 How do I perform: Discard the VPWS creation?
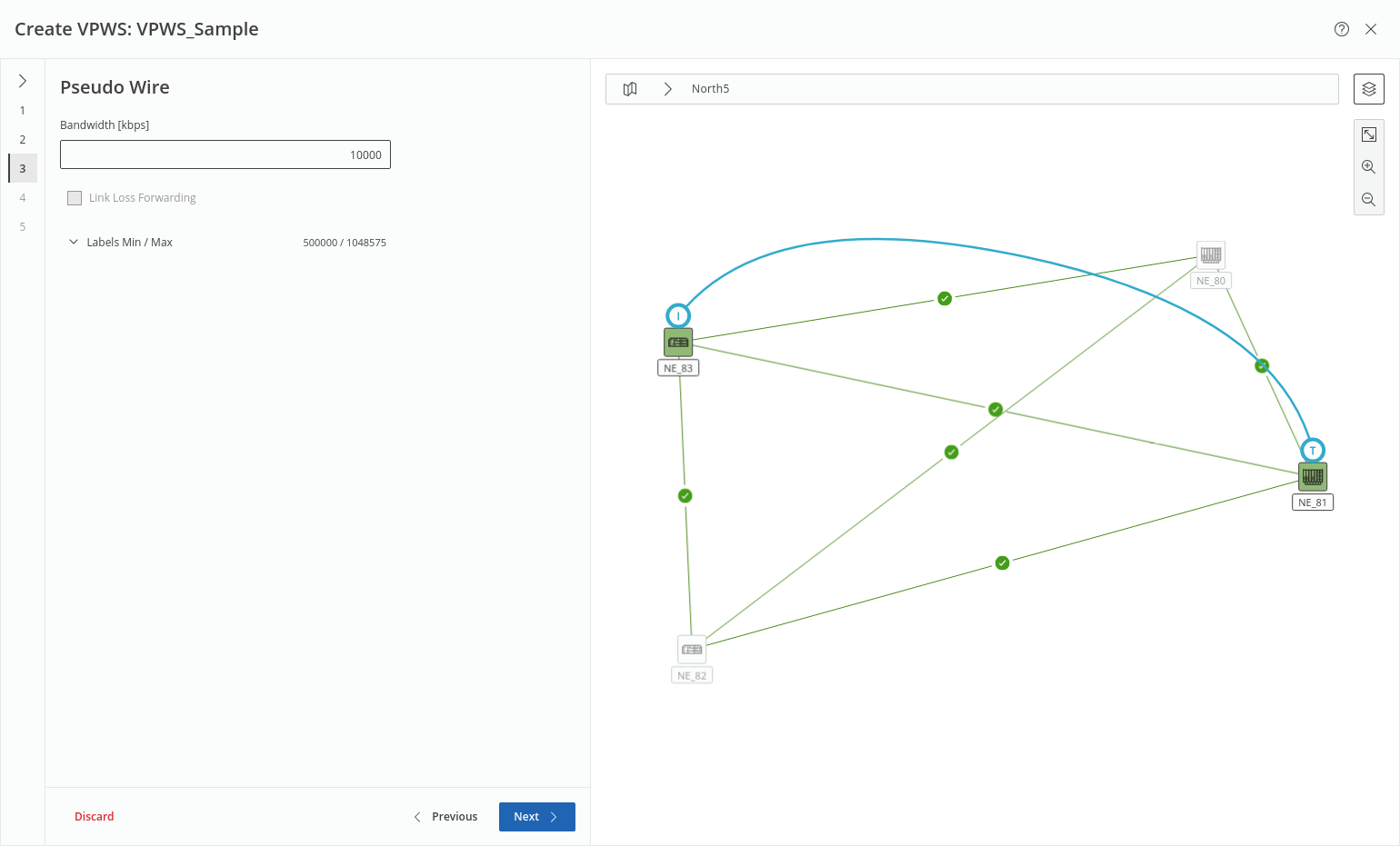point(95,817)
